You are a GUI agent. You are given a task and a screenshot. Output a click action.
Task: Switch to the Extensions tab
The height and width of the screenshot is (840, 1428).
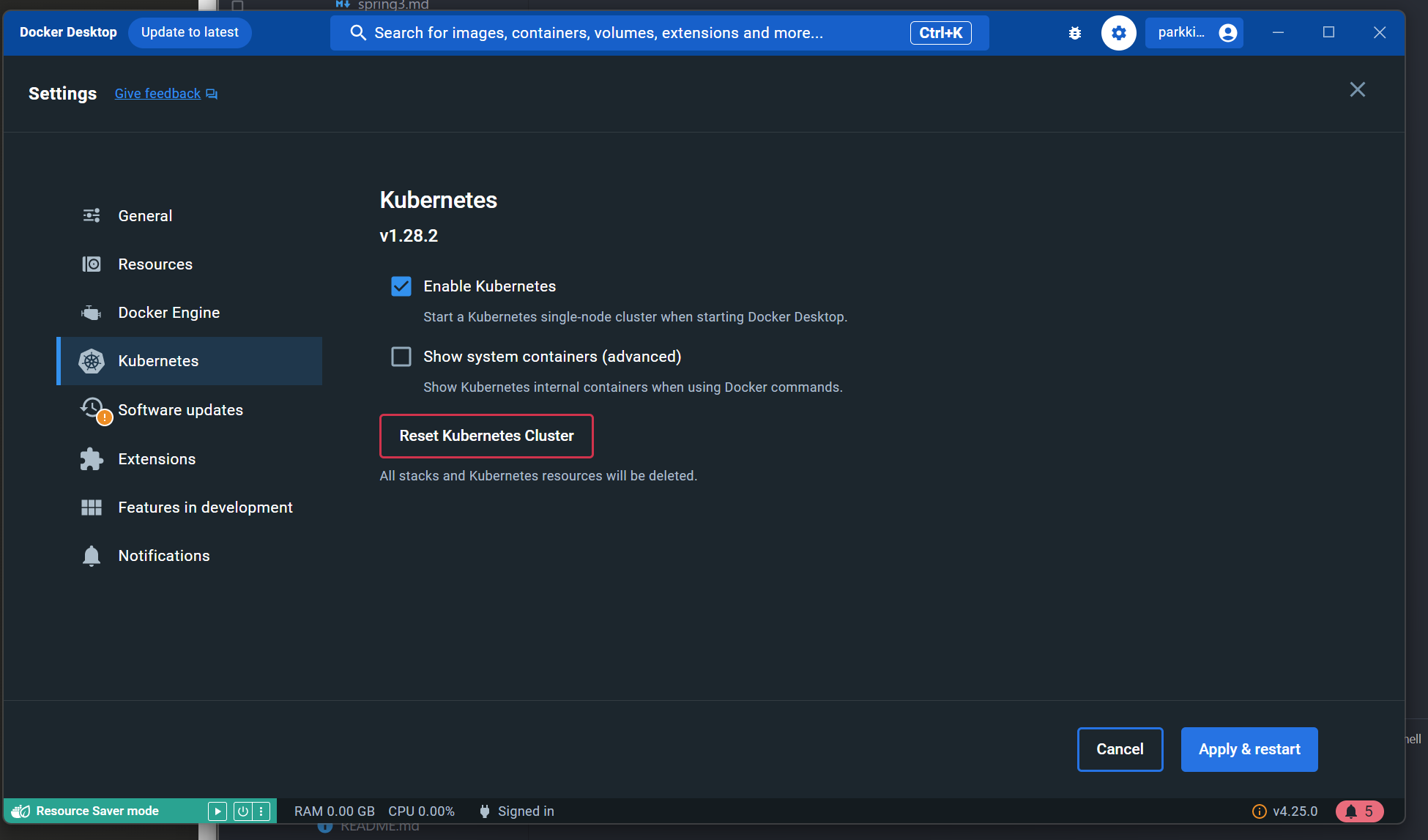[x=190, y=459]
